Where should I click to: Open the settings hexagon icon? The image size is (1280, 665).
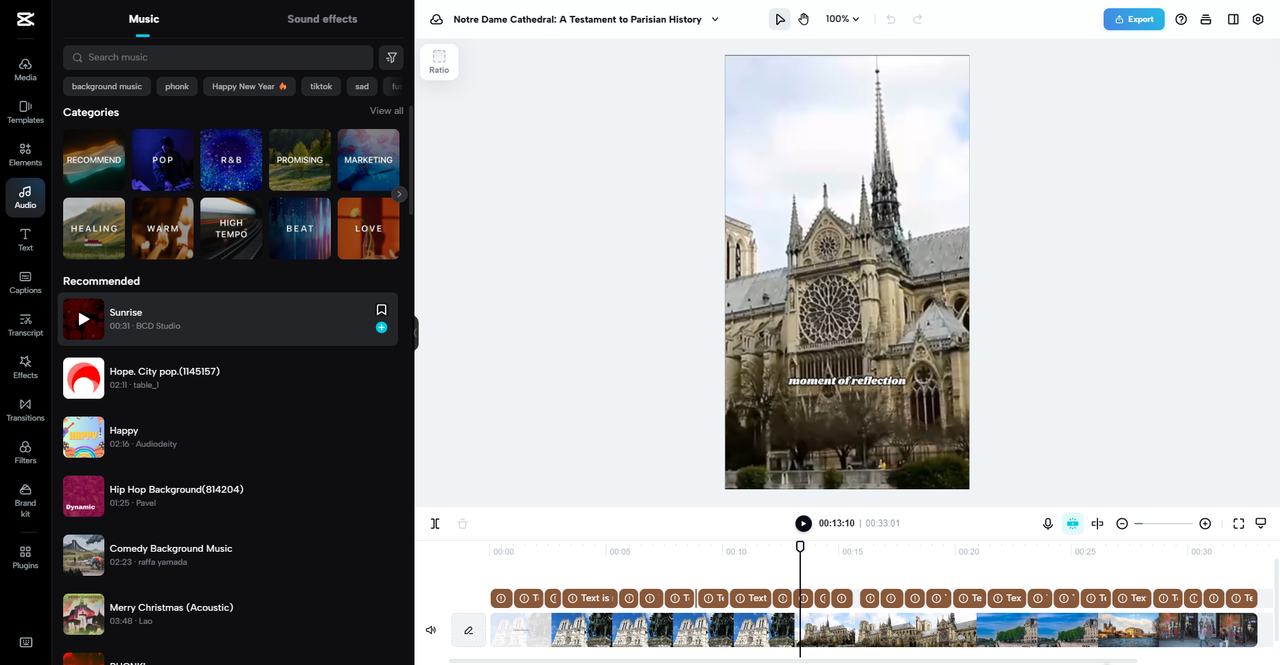coord(1258,19)
